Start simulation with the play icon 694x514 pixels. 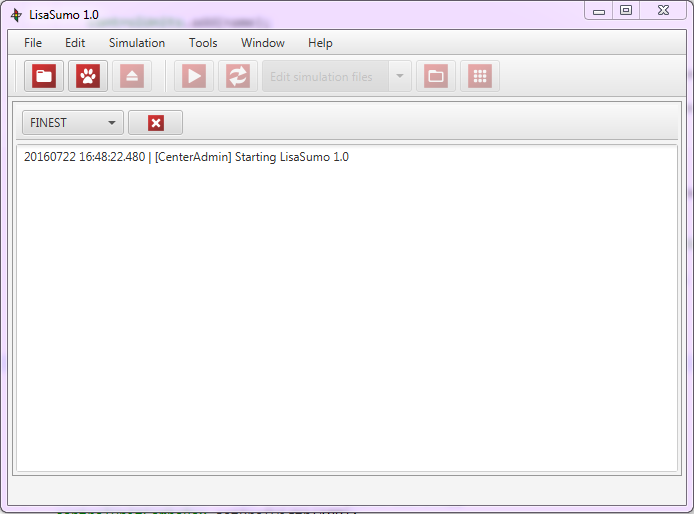click(194, 76)
